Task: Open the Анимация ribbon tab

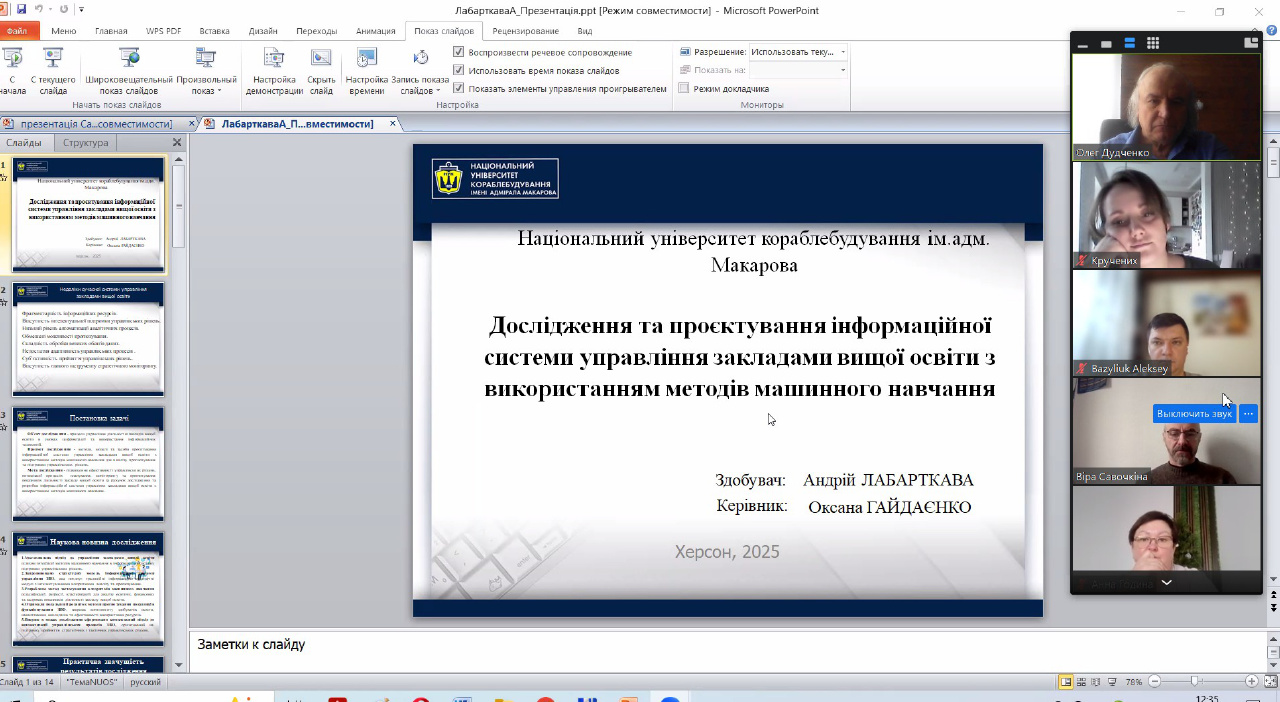Action: [375, 31]
